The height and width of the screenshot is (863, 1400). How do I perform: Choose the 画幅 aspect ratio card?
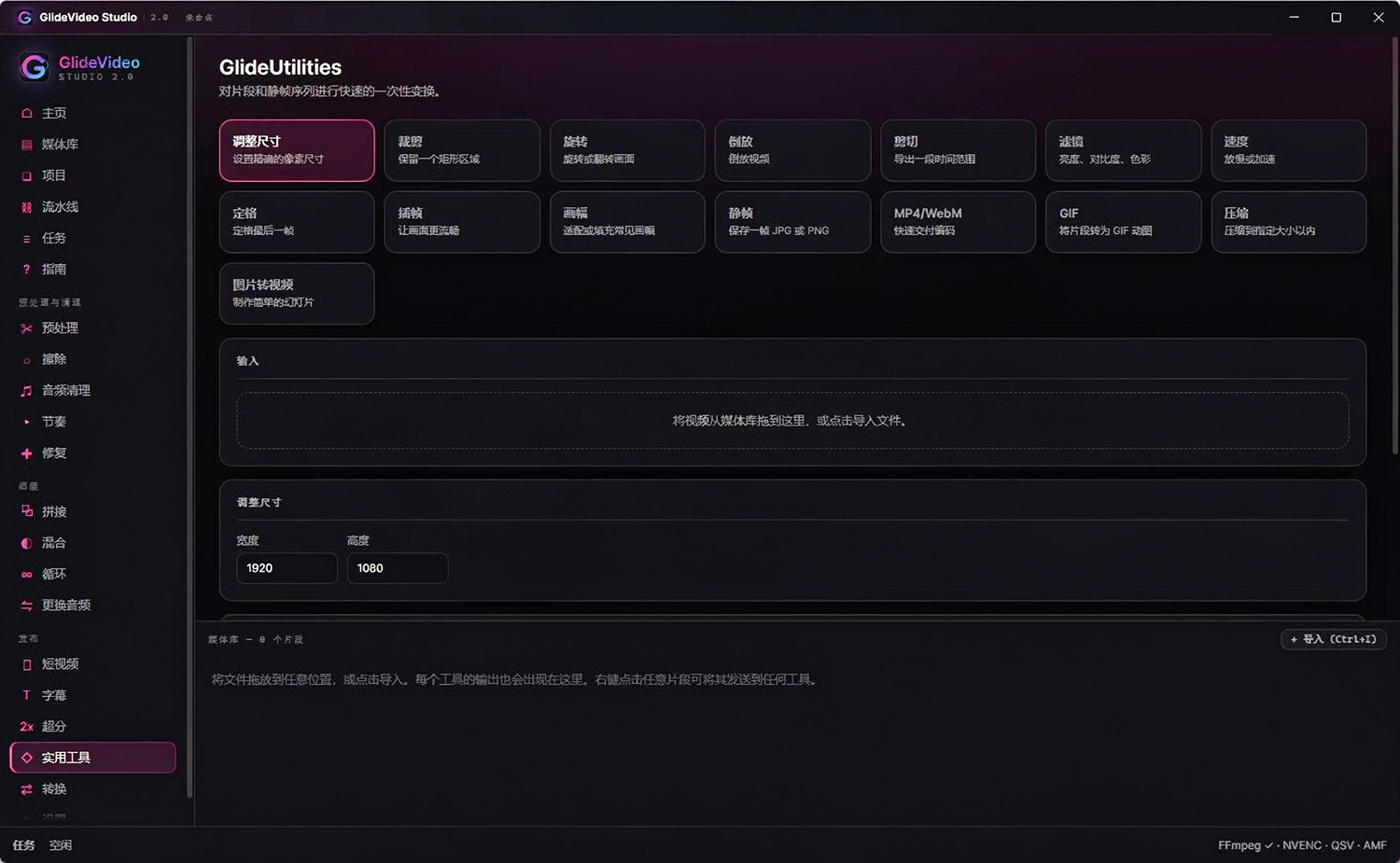627,222
